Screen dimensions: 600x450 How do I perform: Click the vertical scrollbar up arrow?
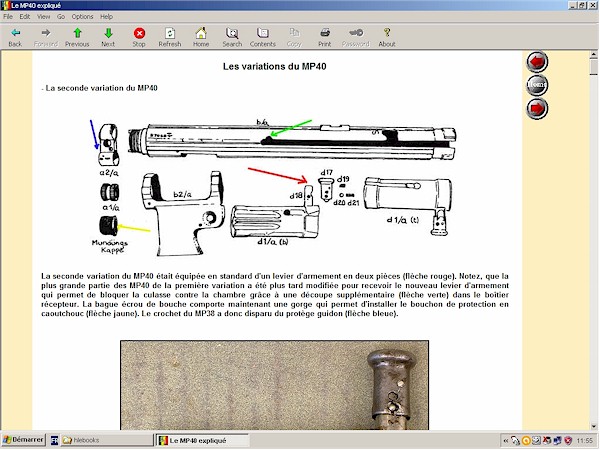click(x=594, y=55)
